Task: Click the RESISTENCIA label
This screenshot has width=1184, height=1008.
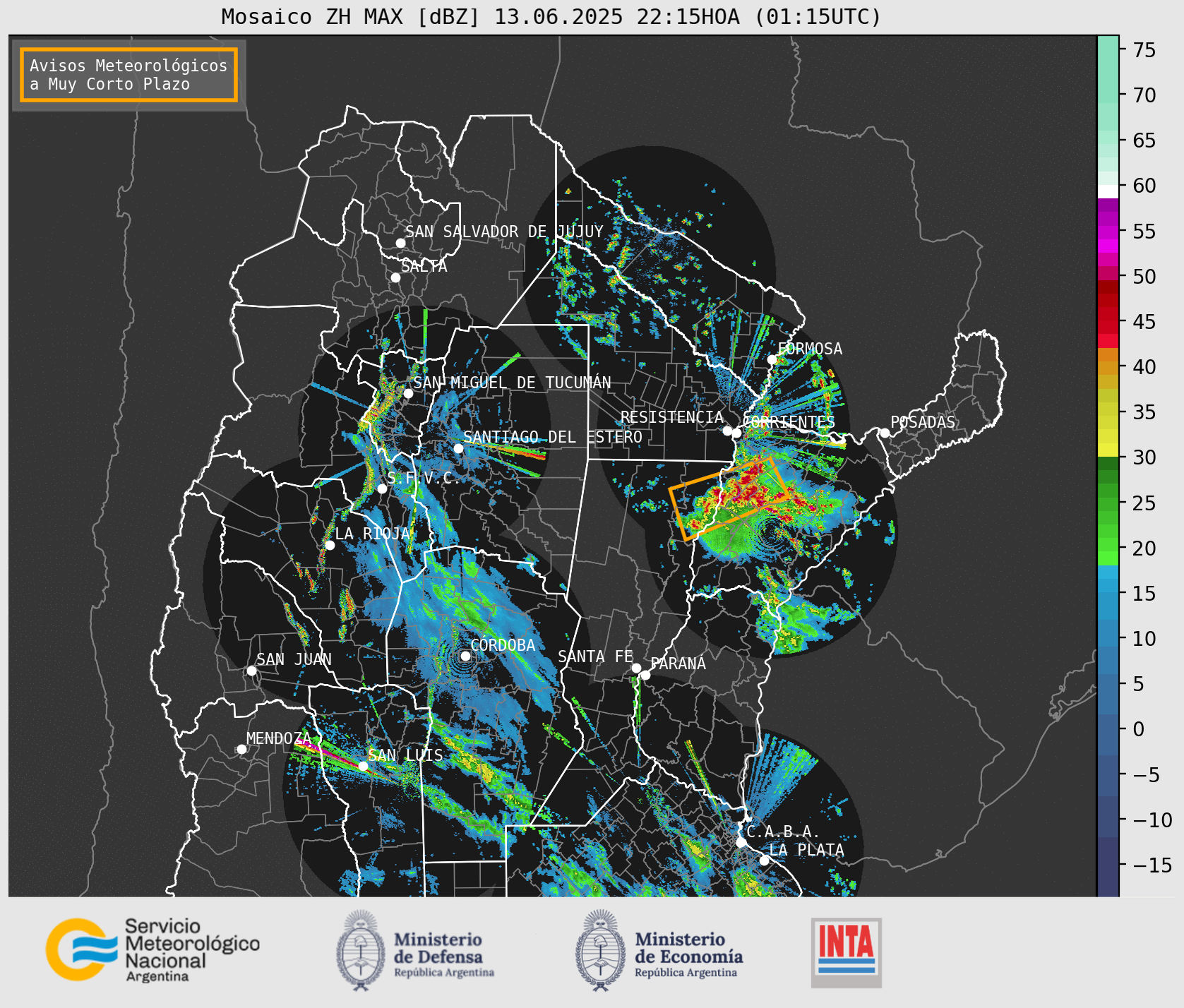Action: click(x=672, y=417)
